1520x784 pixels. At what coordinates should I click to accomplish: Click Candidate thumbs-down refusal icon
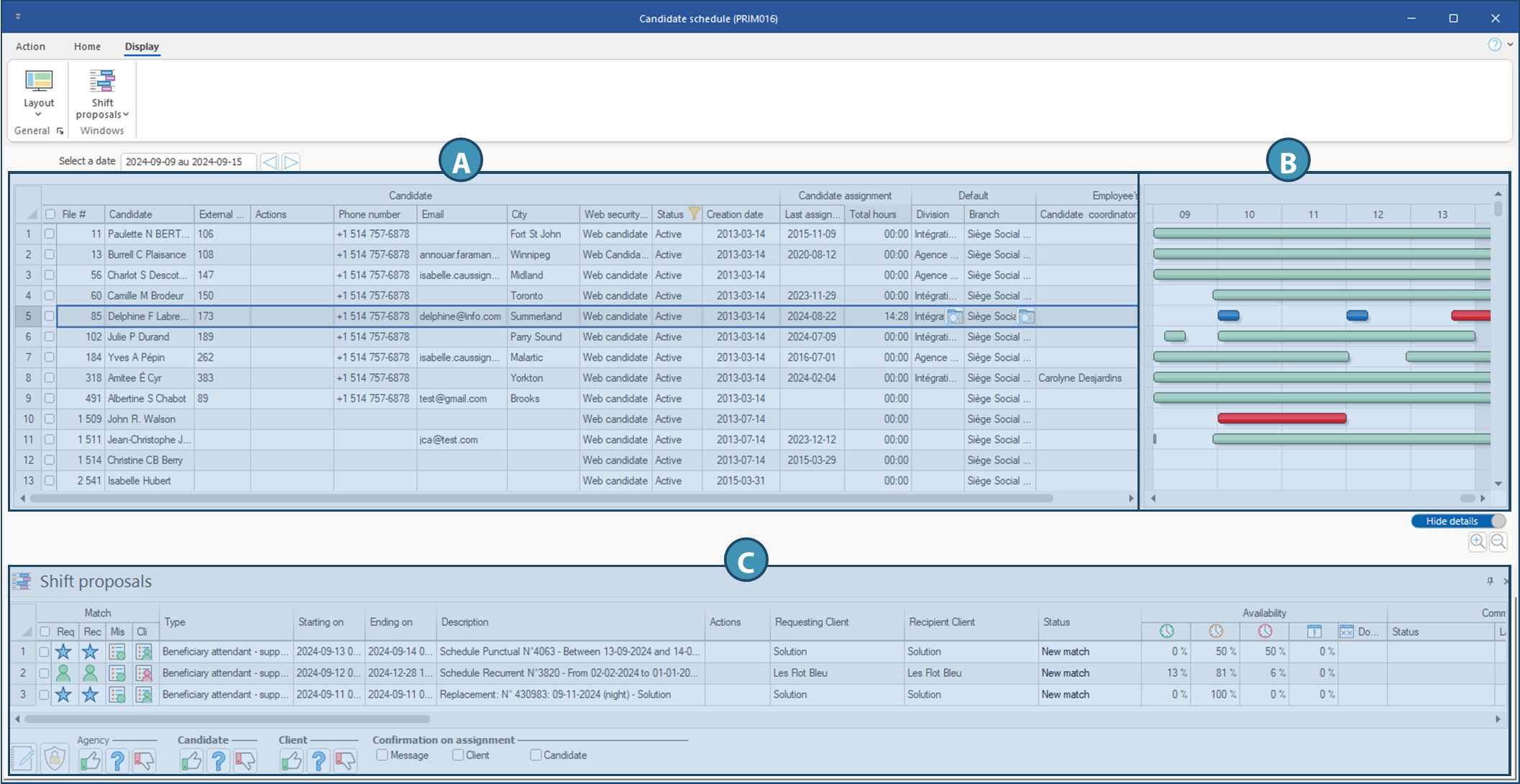[x=245, y=760]
